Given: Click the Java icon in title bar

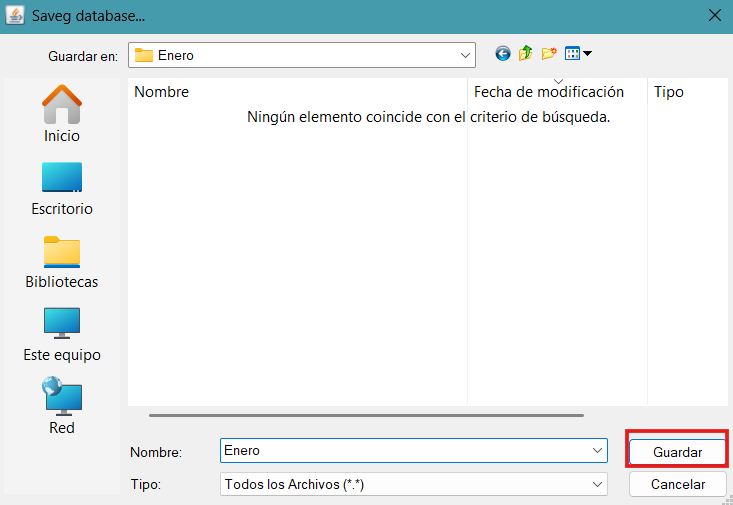Looking at the screenshot, I should click(x=15, y=15).
